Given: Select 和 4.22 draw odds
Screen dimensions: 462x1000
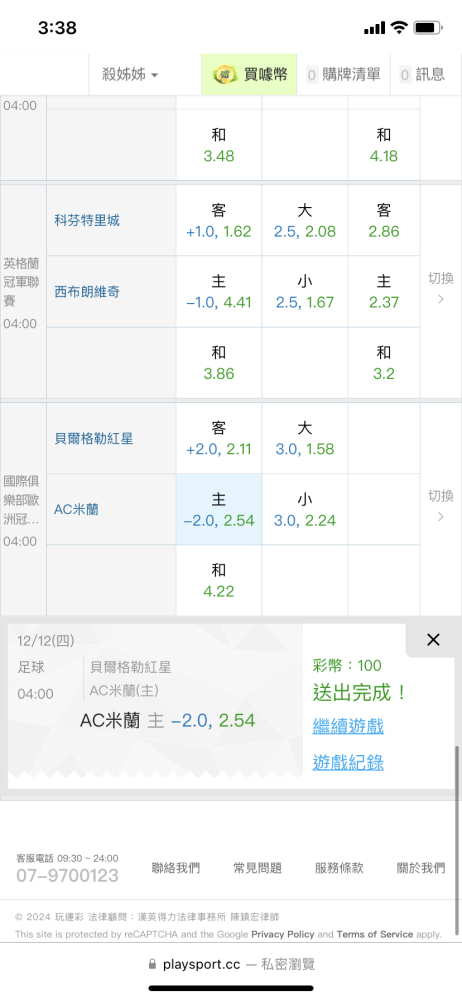Looking at the screenshot, I should 219,580.
